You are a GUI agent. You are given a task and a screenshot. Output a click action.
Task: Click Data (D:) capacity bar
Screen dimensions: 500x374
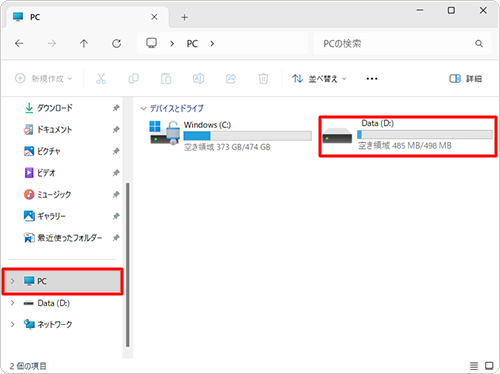(x=425, y=134)
